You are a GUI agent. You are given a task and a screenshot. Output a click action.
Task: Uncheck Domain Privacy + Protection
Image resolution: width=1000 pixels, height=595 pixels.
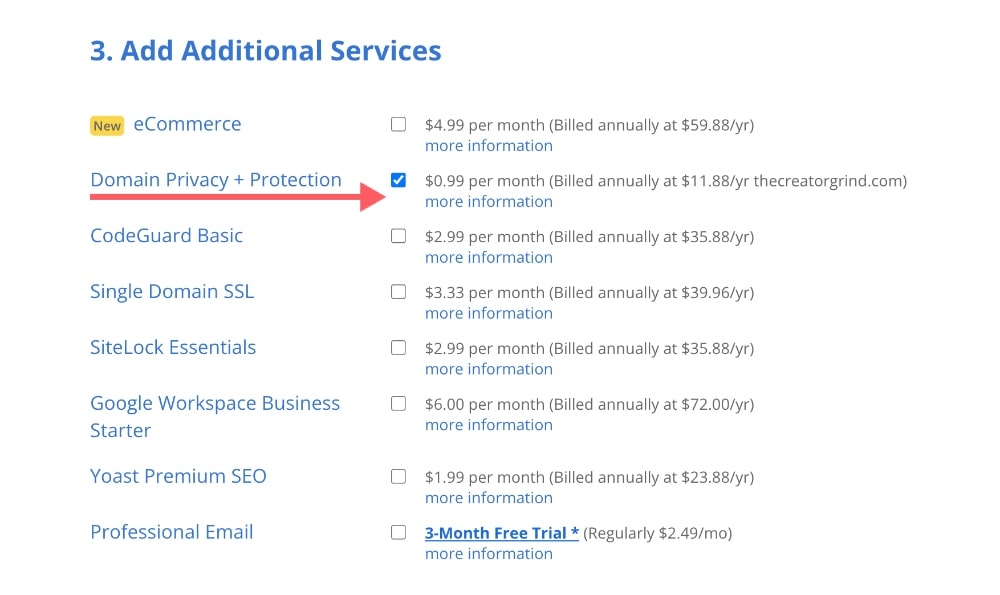[x=398, y=180]
